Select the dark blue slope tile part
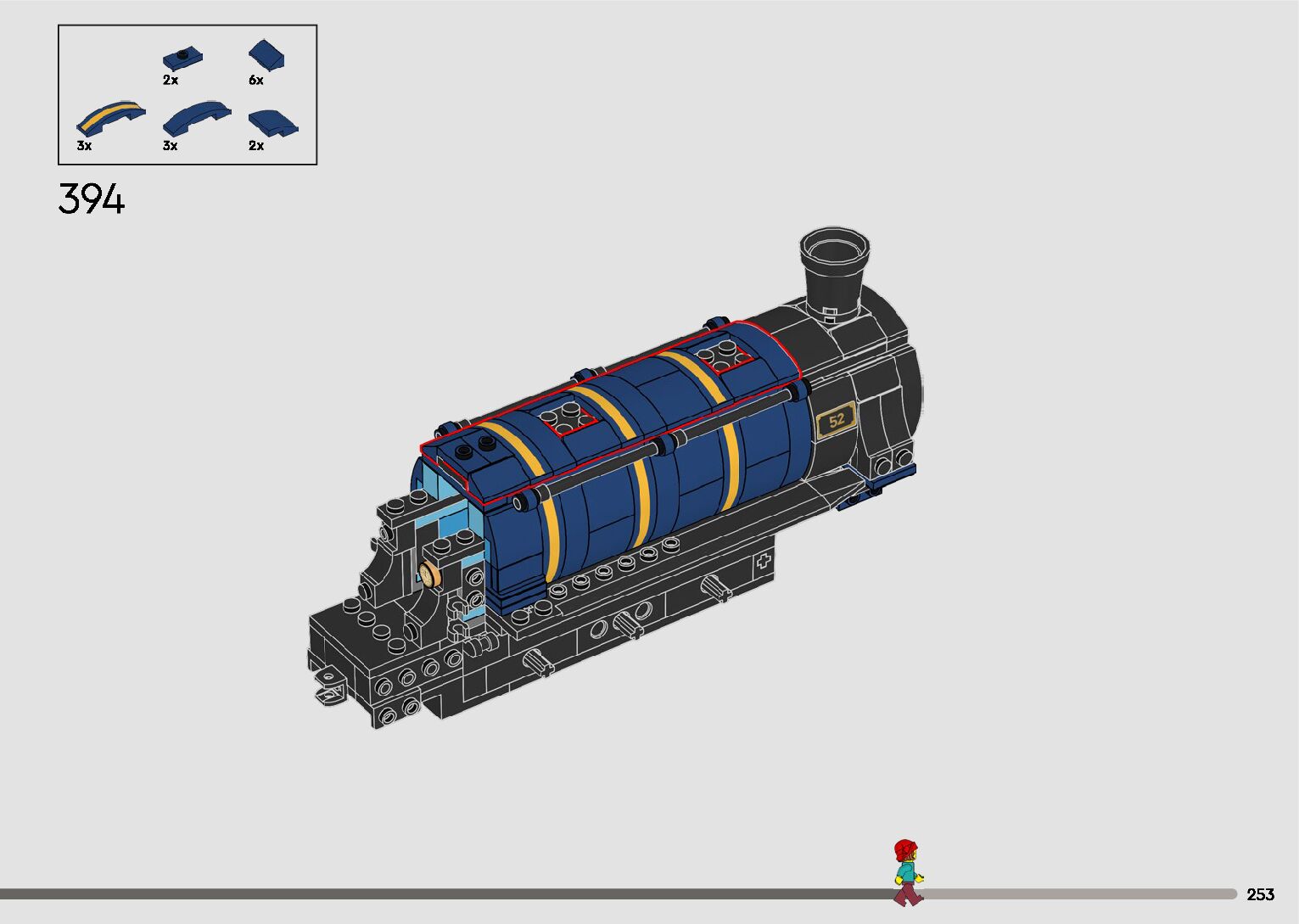Image resolution: width=1299 pixels, height=924 pixels. (266, 55)
